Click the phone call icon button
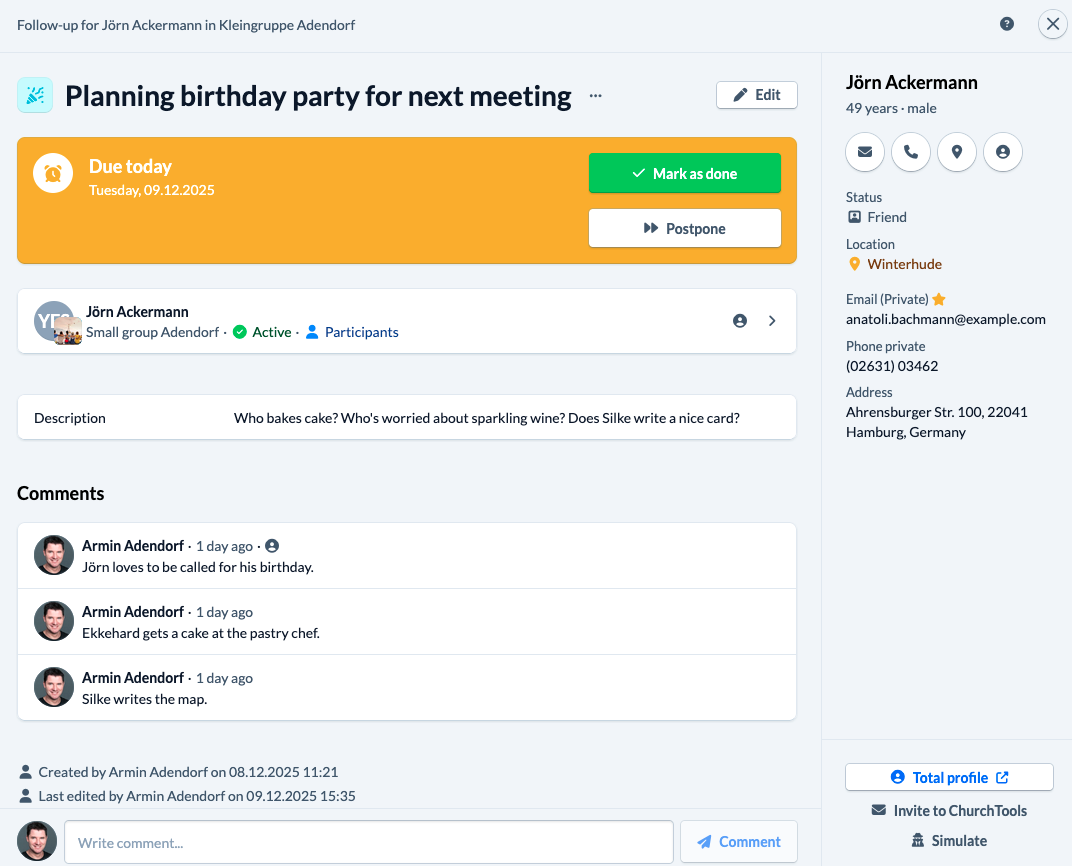 click(911, 152)
